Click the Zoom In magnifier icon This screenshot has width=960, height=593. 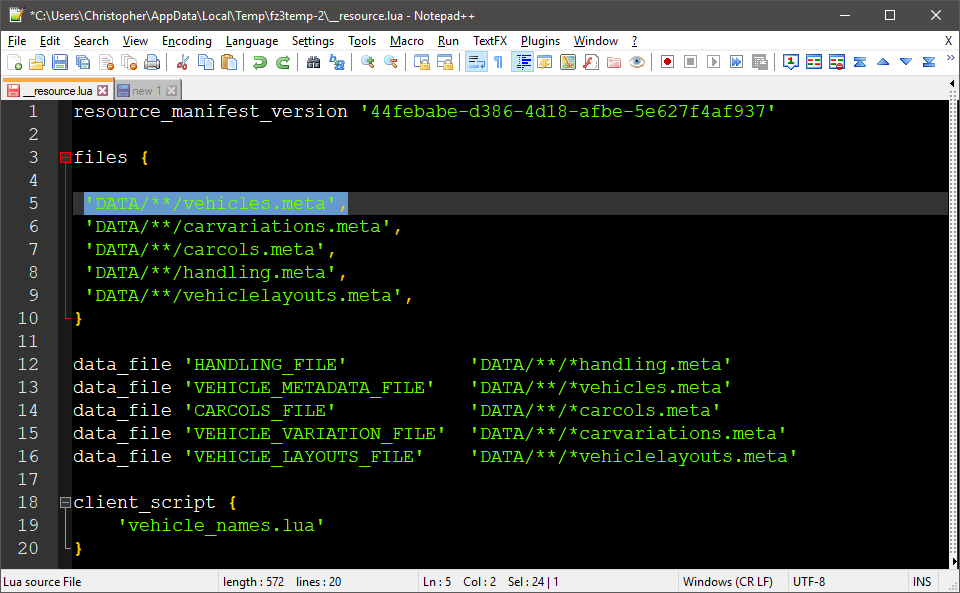367,62
